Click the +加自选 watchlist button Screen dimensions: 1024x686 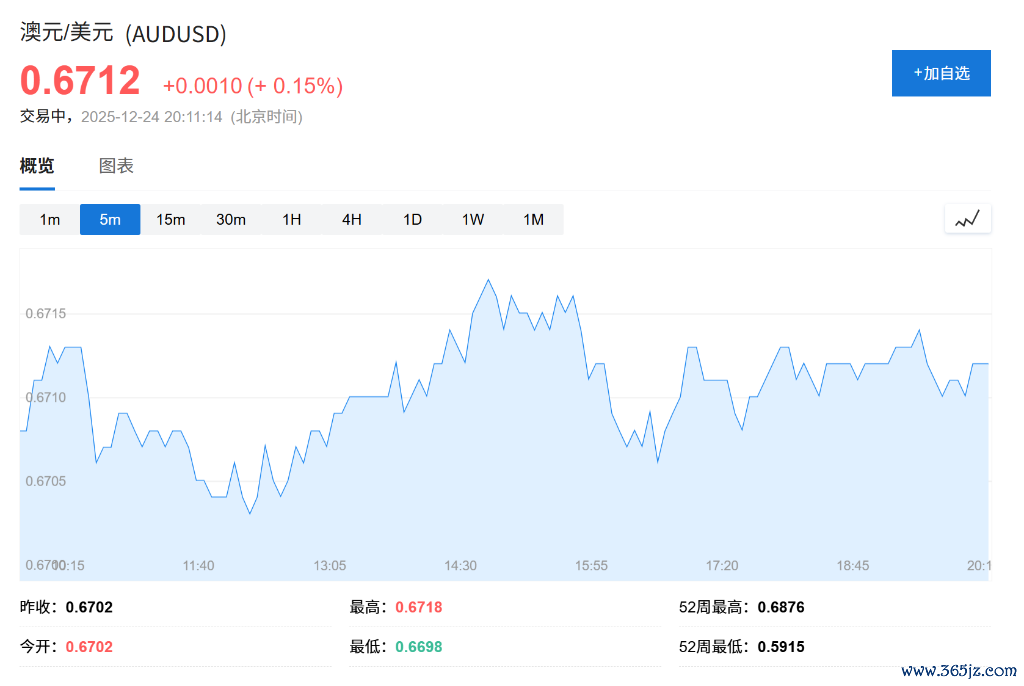[x=941, y=73]
